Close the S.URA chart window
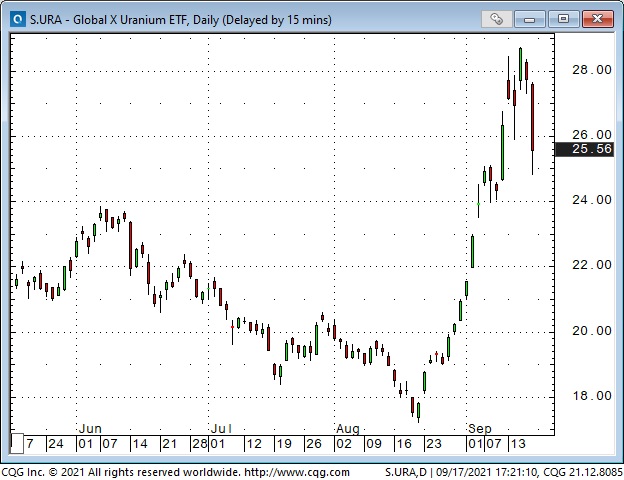The width and height of the screenshot is (624, 480). tap(597, 19)
